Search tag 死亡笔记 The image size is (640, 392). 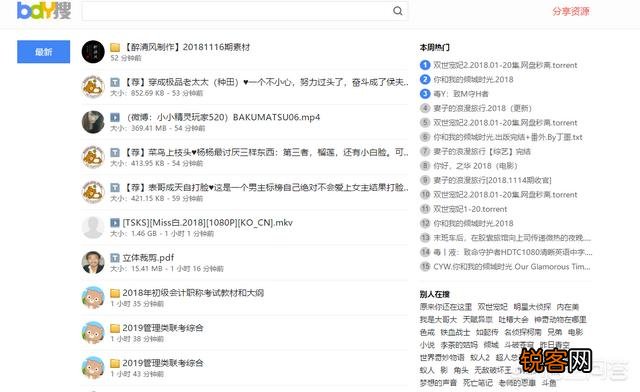(478, 383)
